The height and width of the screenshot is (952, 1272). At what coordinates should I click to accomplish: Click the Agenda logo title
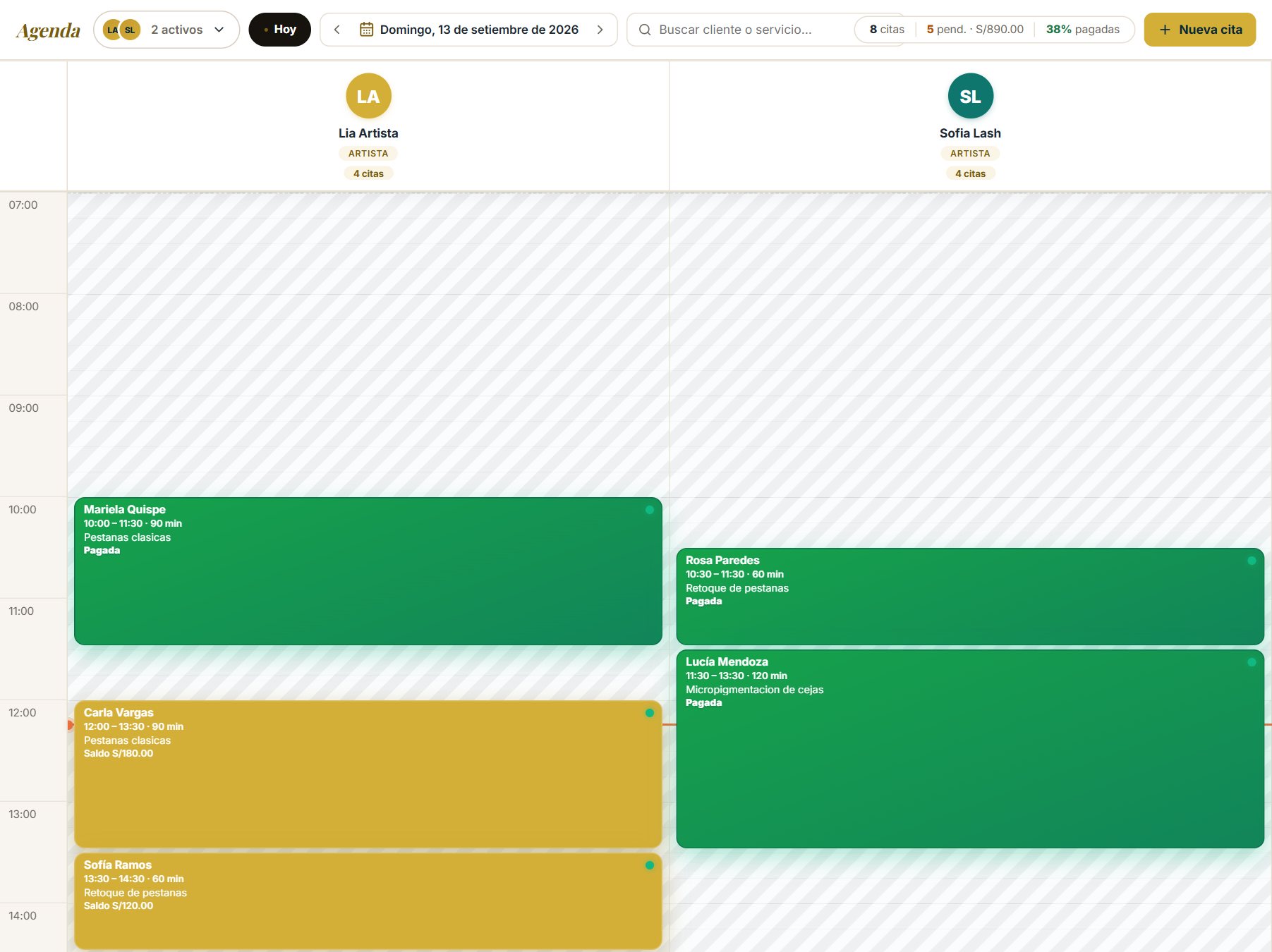pyautogui.click(x=48, y=30)
